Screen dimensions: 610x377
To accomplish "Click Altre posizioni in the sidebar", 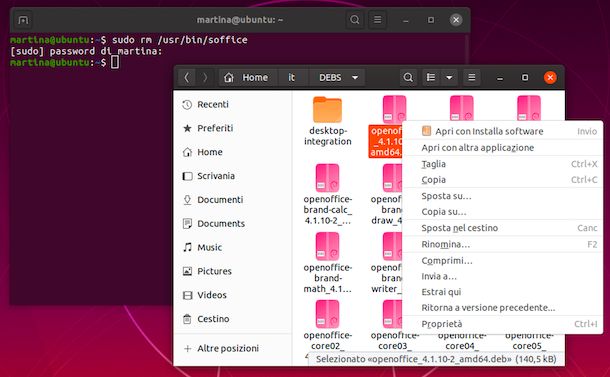I will [232, 348].
